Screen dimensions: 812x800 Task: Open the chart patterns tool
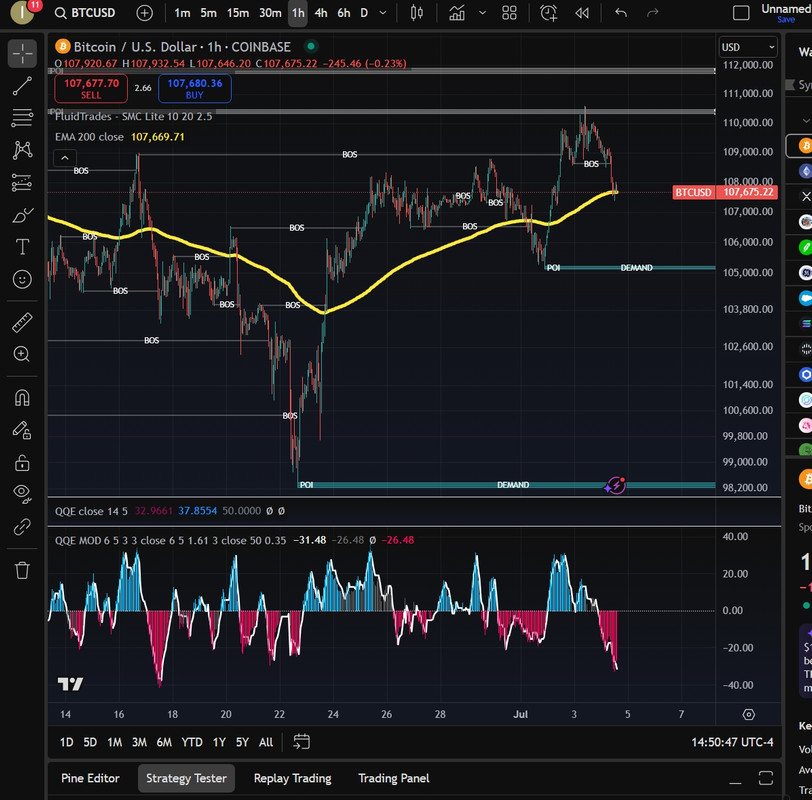(x=22, y=150)
